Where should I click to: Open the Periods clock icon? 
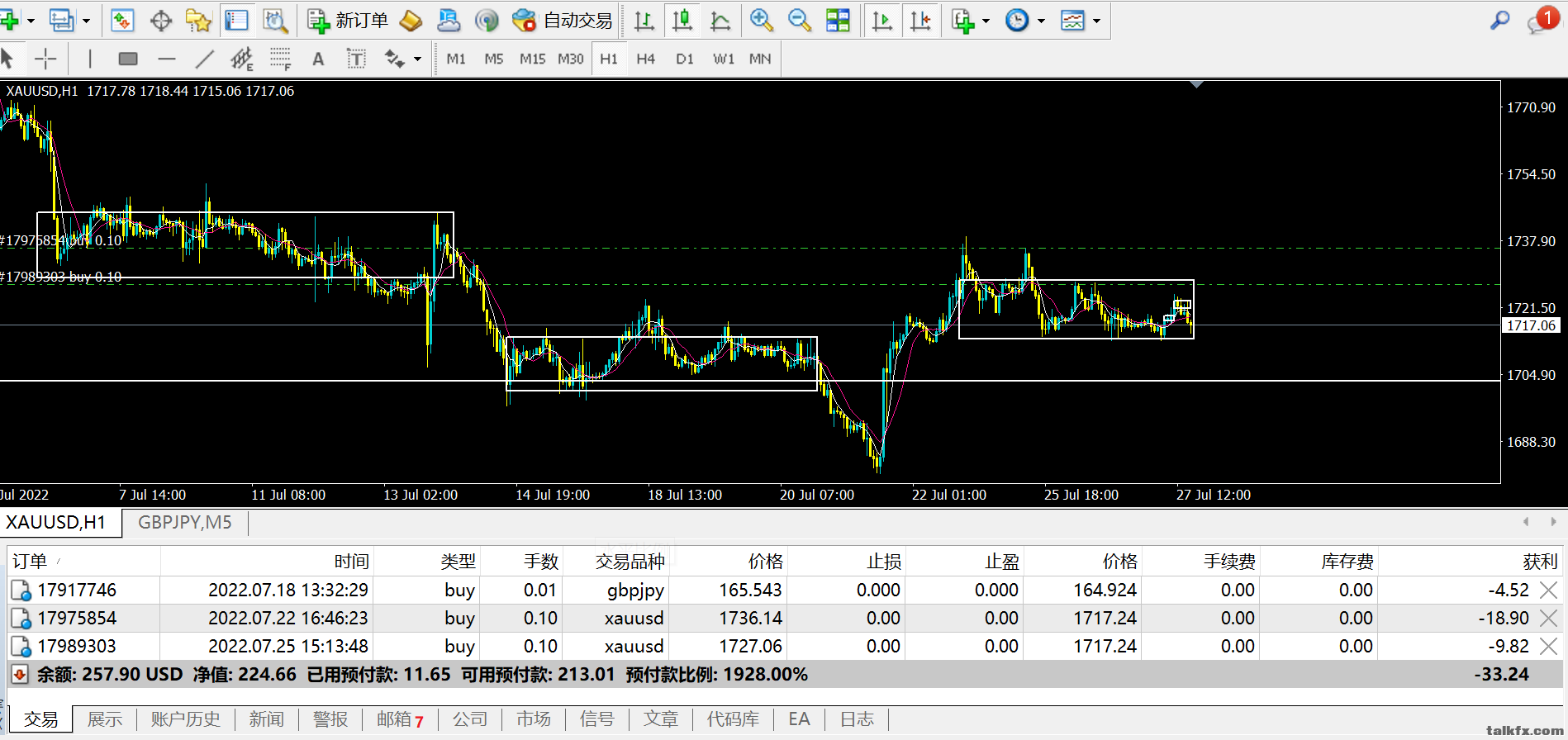point(1017,21)
